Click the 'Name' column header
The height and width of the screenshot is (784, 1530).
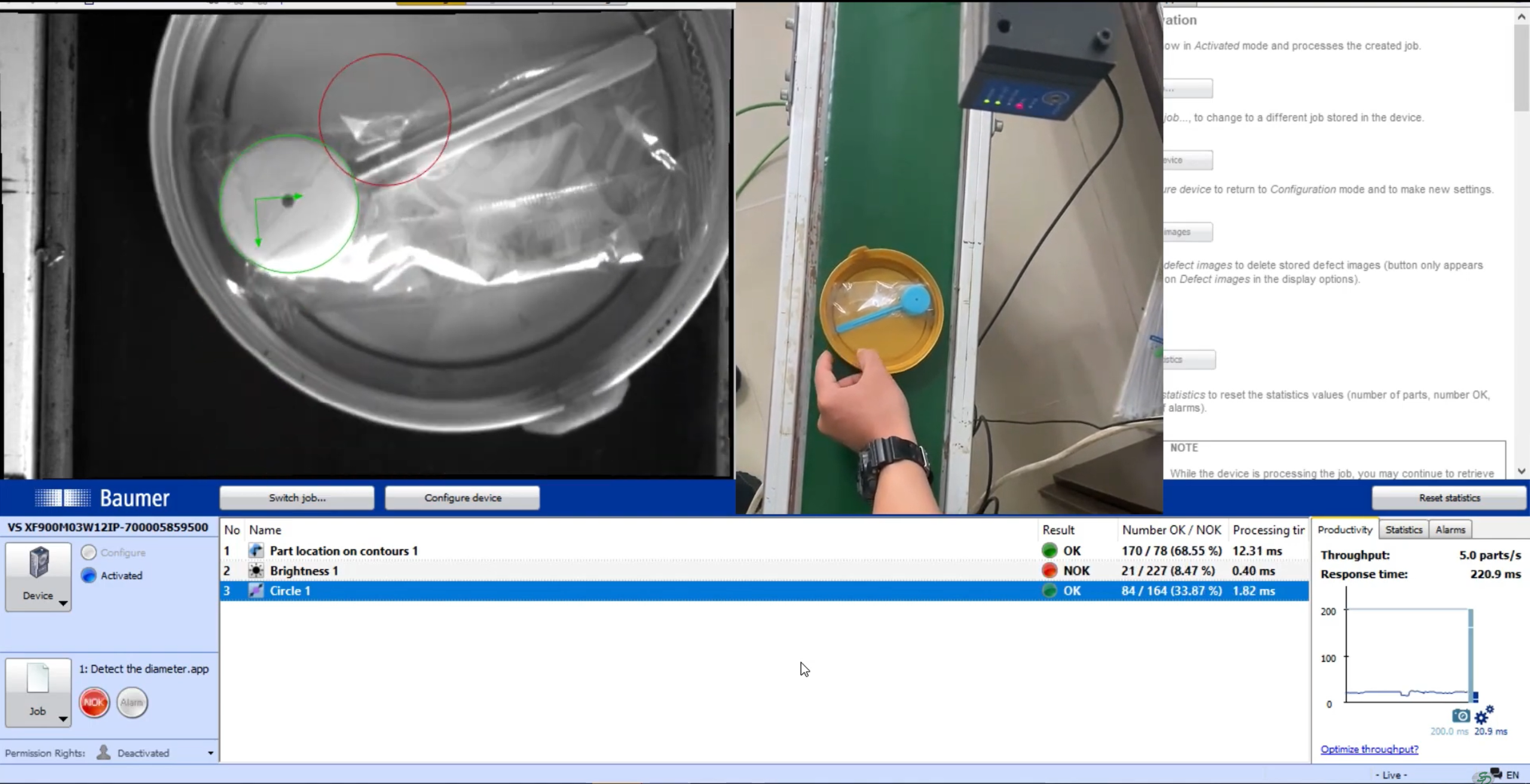pos(265,529)
